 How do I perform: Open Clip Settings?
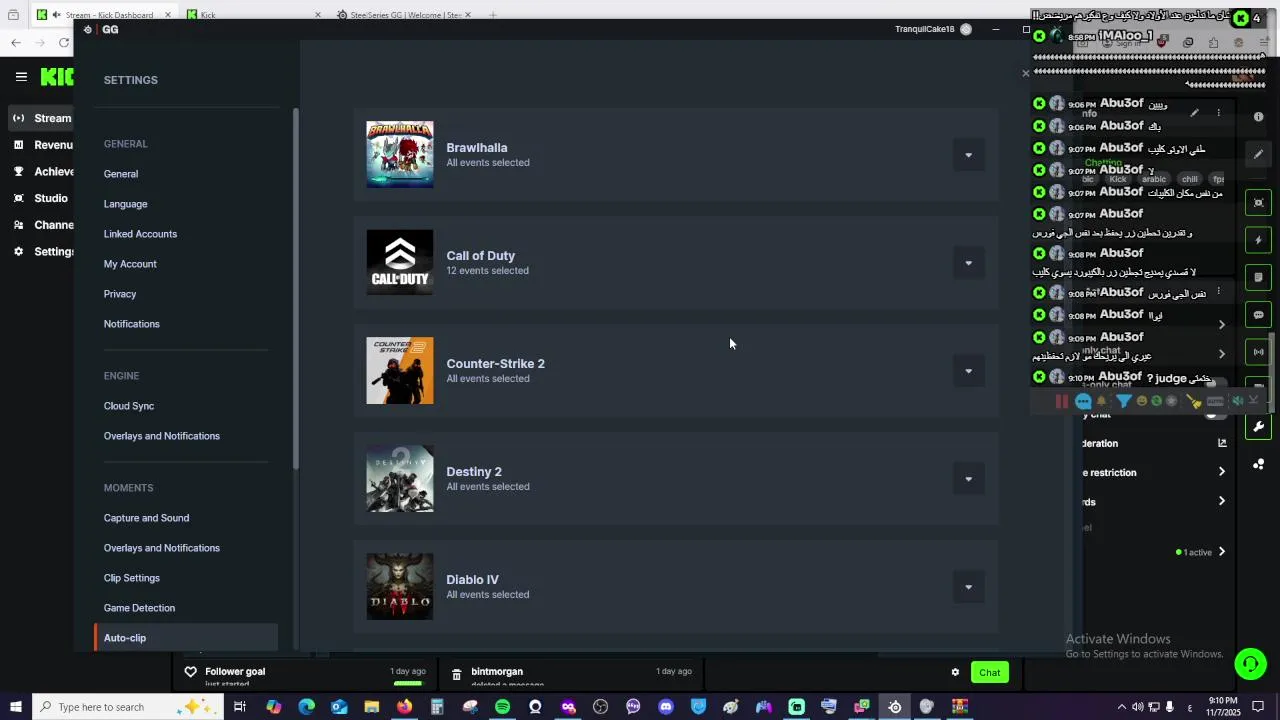[132, 578]
